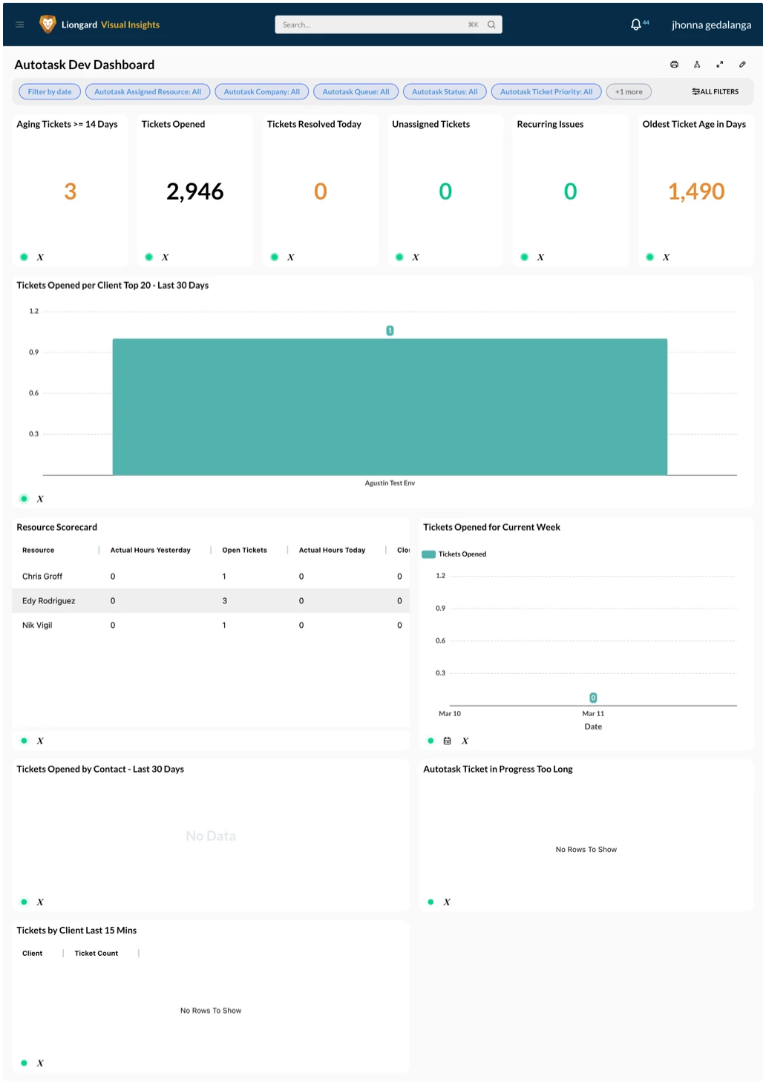
Task: Click the X icon on Unassigned Tickets card
Action: coord(416,257)
